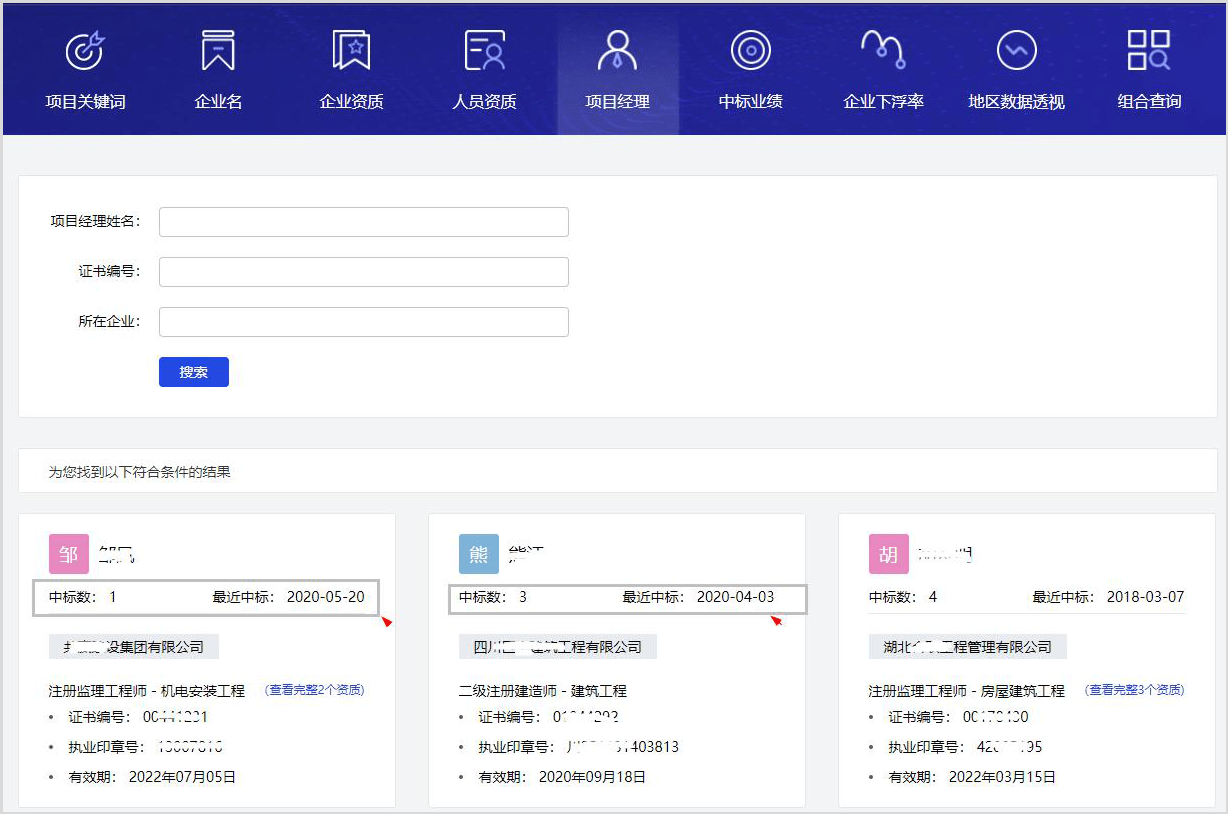Click the 组合查询 grid search icon

pyautogui.click(x=1149, y=50)
